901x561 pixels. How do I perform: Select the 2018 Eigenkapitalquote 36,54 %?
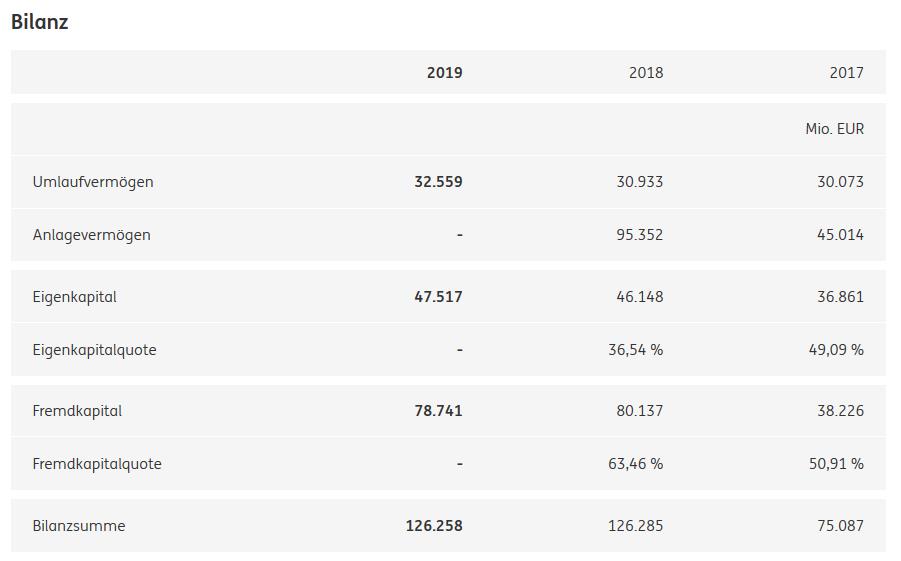click(x=634, y=350)
